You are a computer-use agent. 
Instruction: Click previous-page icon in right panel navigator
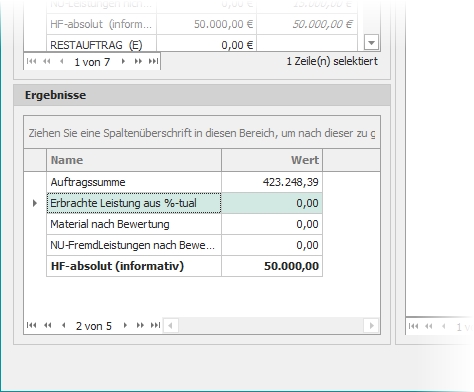(429, 326)
